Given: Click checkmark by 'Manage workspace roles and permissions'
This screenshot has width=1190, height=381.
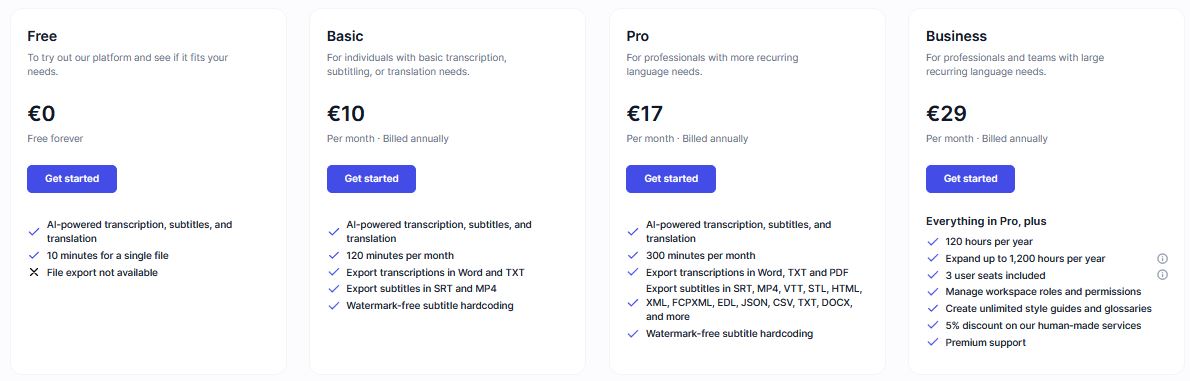Looking at the screenshot, I should click(x=933, y=292).
